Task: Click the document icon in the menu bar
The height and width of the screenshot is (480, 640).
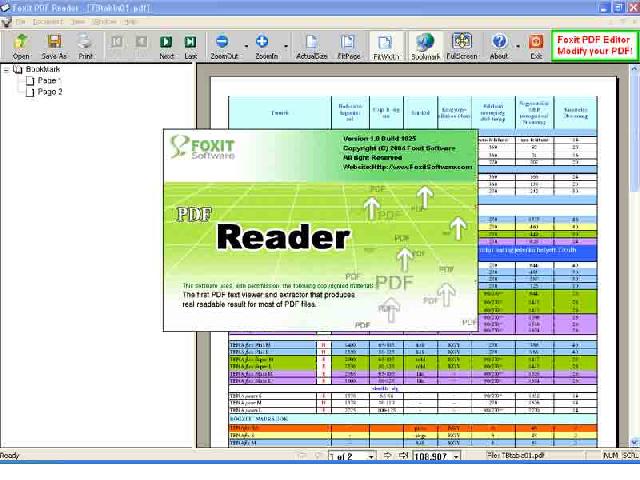Action: [6, 22]
